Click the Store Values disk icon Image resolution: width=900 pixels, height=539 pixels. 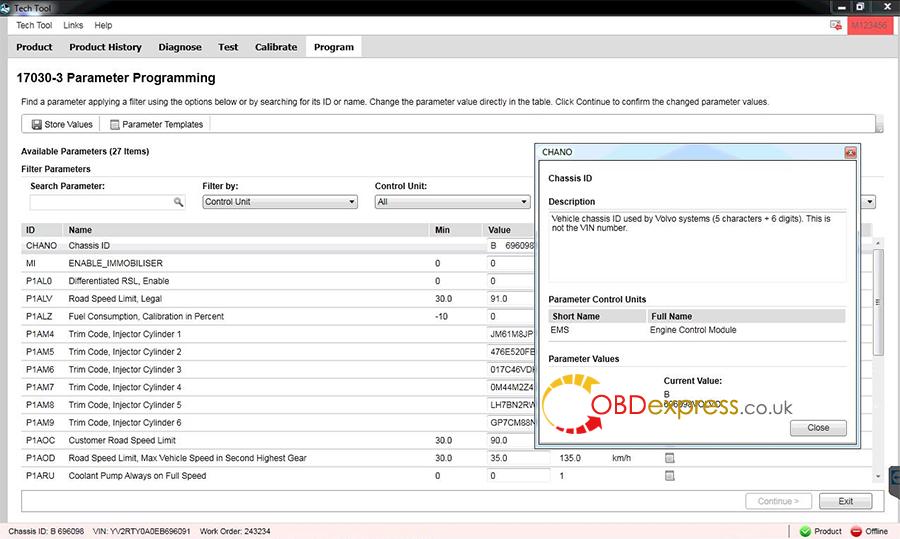pos(36,125)
